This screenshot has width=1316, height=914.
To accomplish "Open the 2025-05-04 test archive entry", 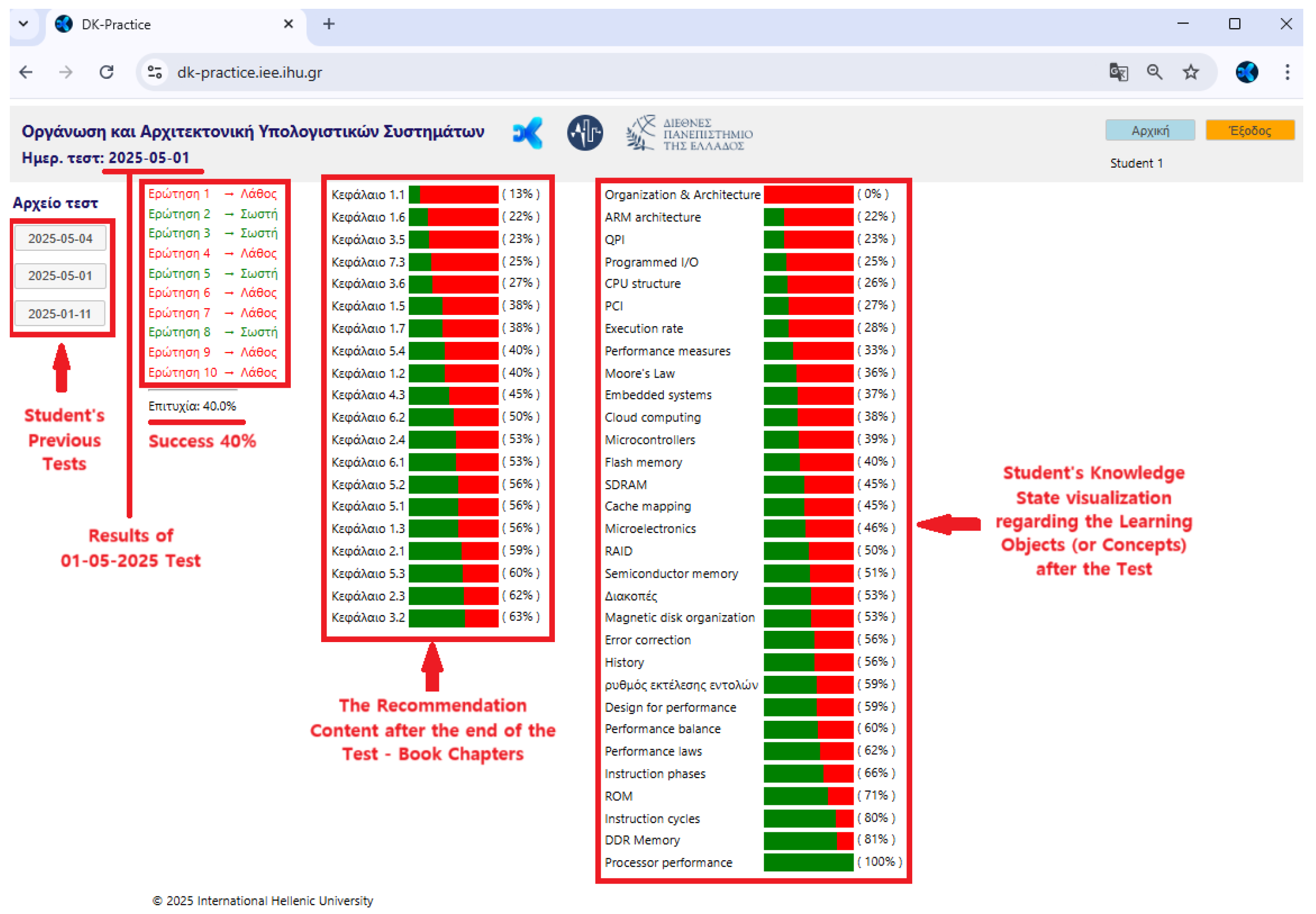I will pyautogui.click(x=60, y=238).
